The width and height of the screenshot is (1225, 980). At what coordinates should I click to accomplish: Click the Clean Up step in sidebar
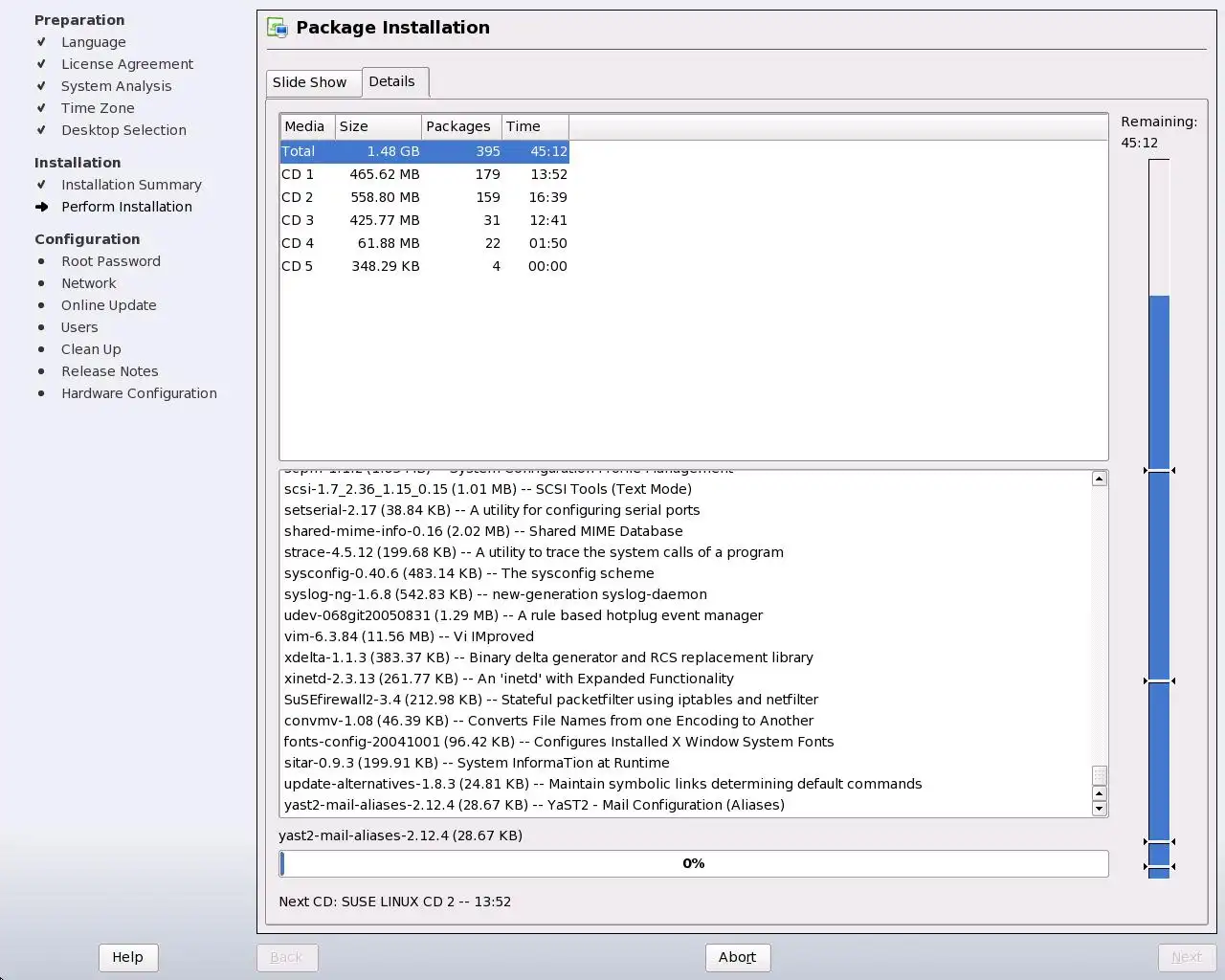click(91, 349)
